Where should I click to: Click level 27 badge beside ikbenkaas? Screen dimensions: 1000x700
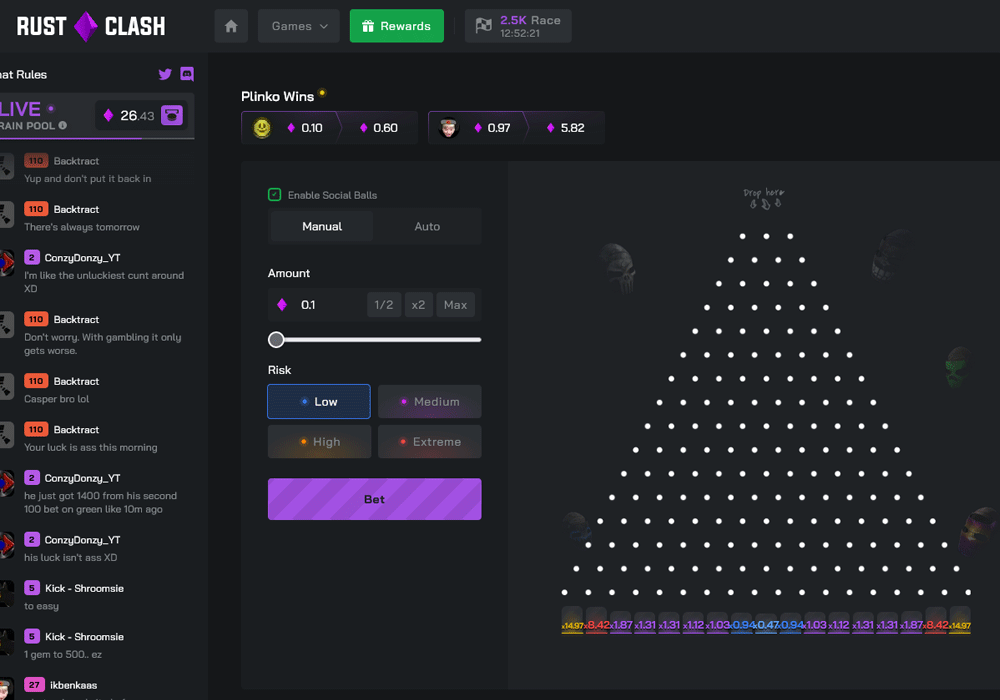click(x=34, y=685)
